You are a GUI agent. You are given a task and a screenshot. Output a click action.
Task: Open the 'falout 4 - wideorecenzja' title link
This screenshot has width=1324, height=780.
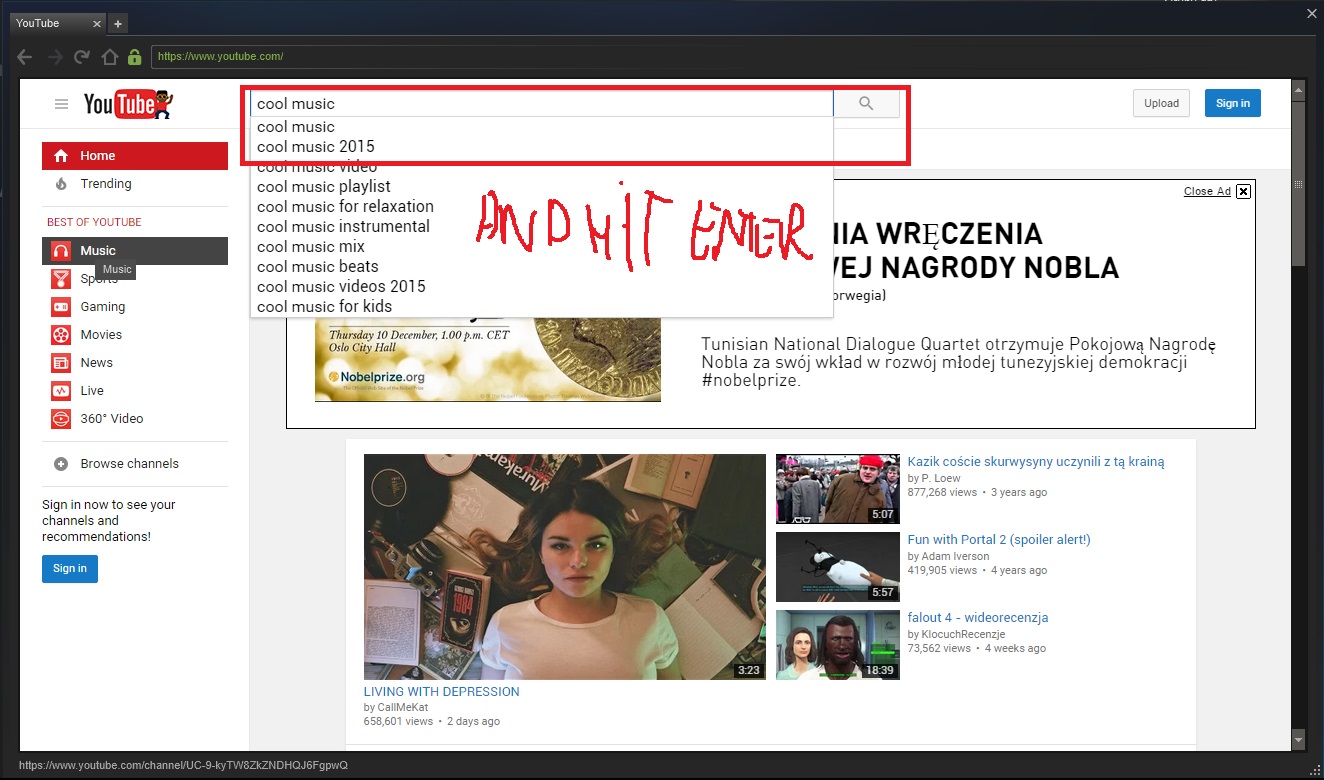[x=978, y=618]
